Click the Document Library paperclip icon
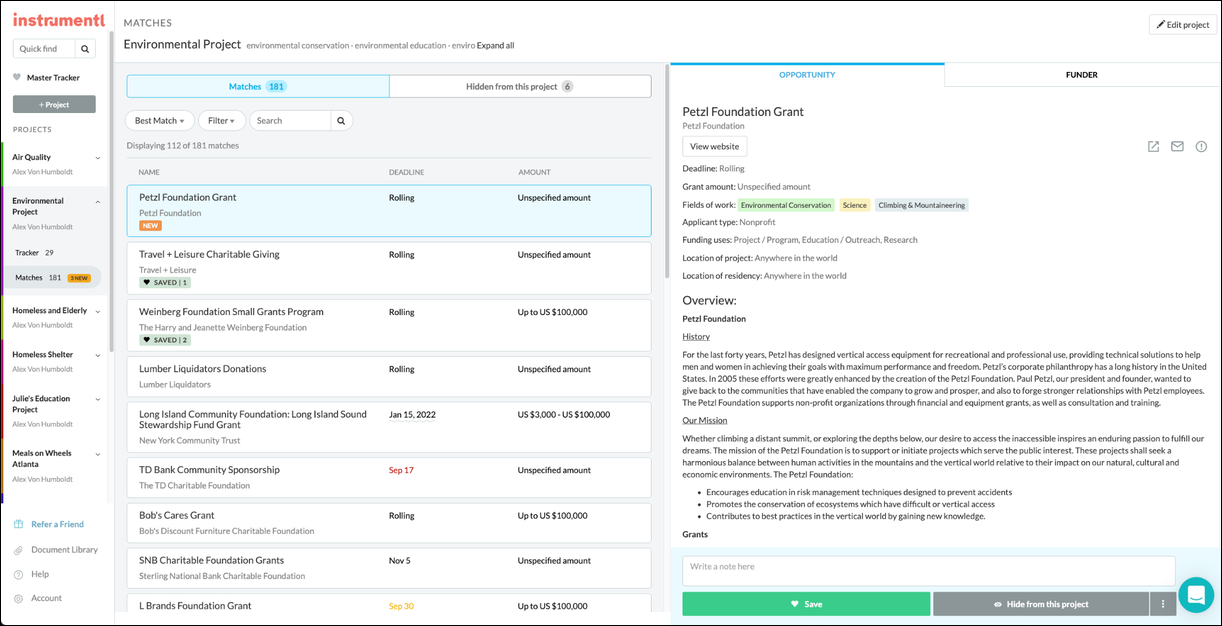The width and height of the screenshot is (1222, 626). [19, 549]
